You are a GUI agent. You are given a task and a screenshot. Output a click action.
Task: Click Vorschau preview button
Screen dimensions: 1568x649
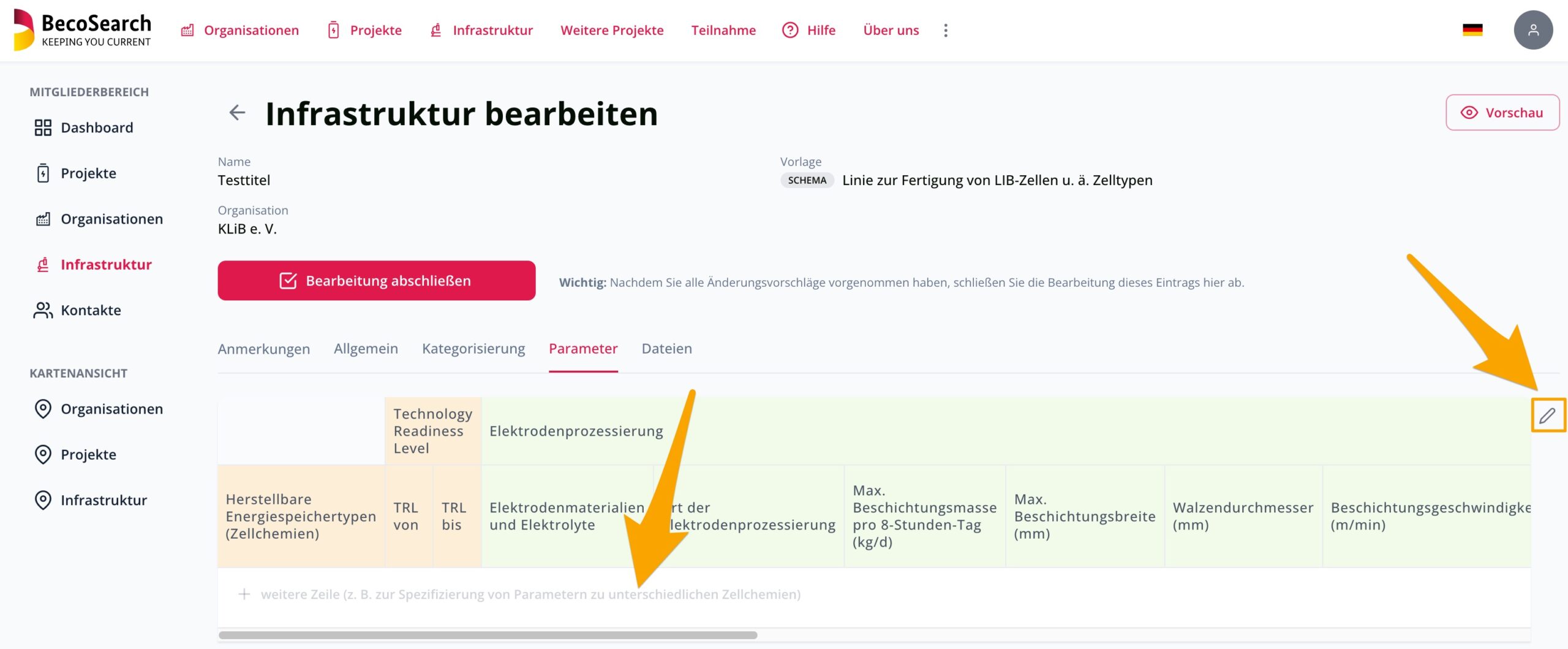[x=1502, y=113]
